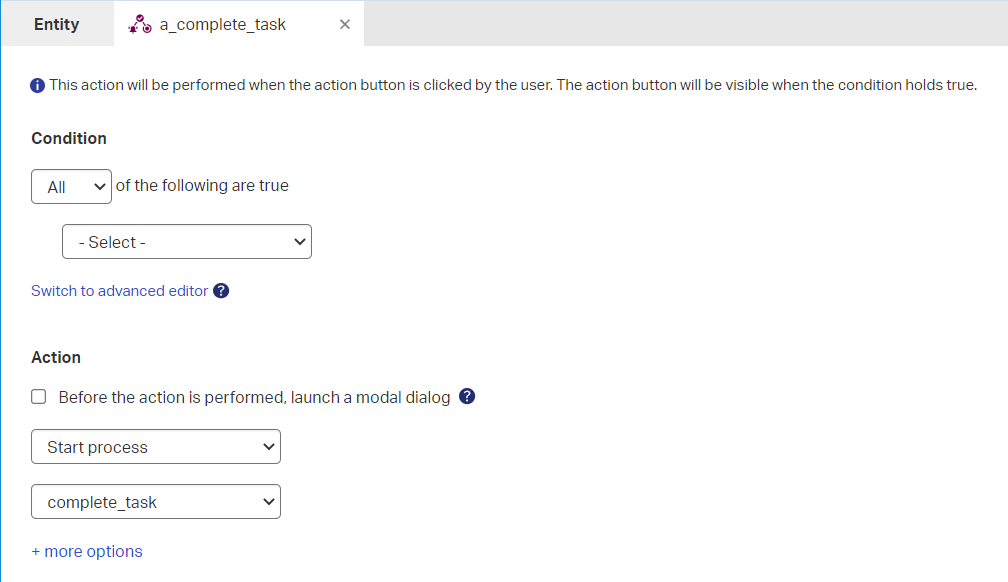Screen dimensions: 1008x582
Task: Enable launching a modal dialog before action
Action: 39,397
